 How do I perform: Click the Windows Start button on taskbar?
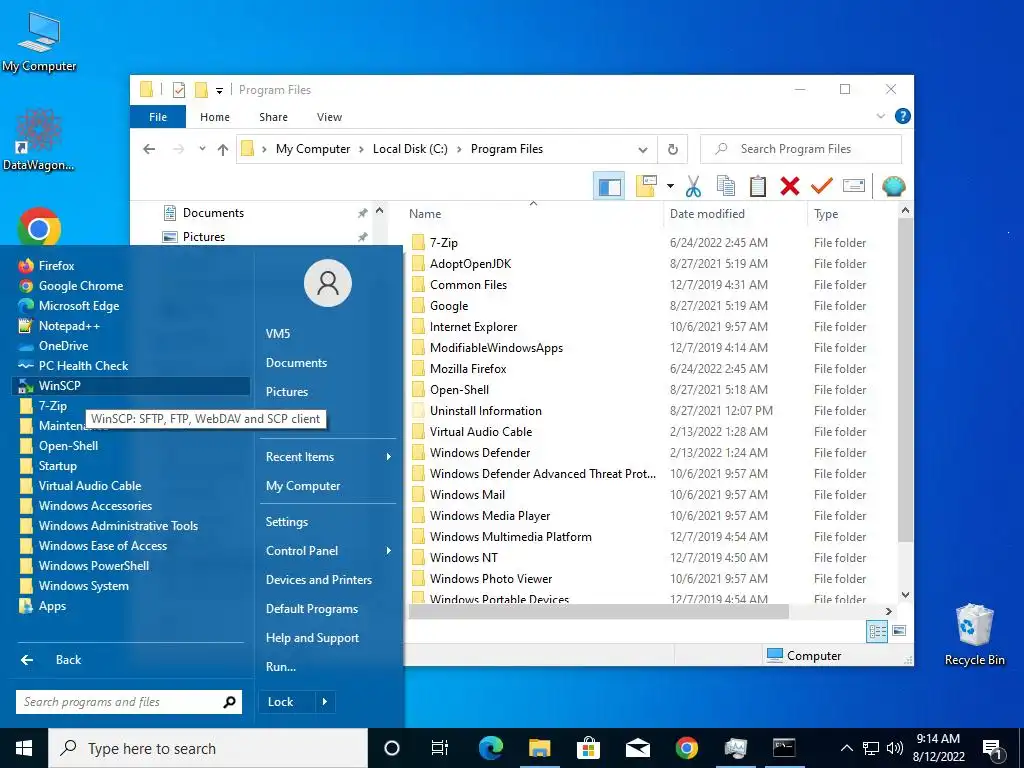click(x=24, y=748)
